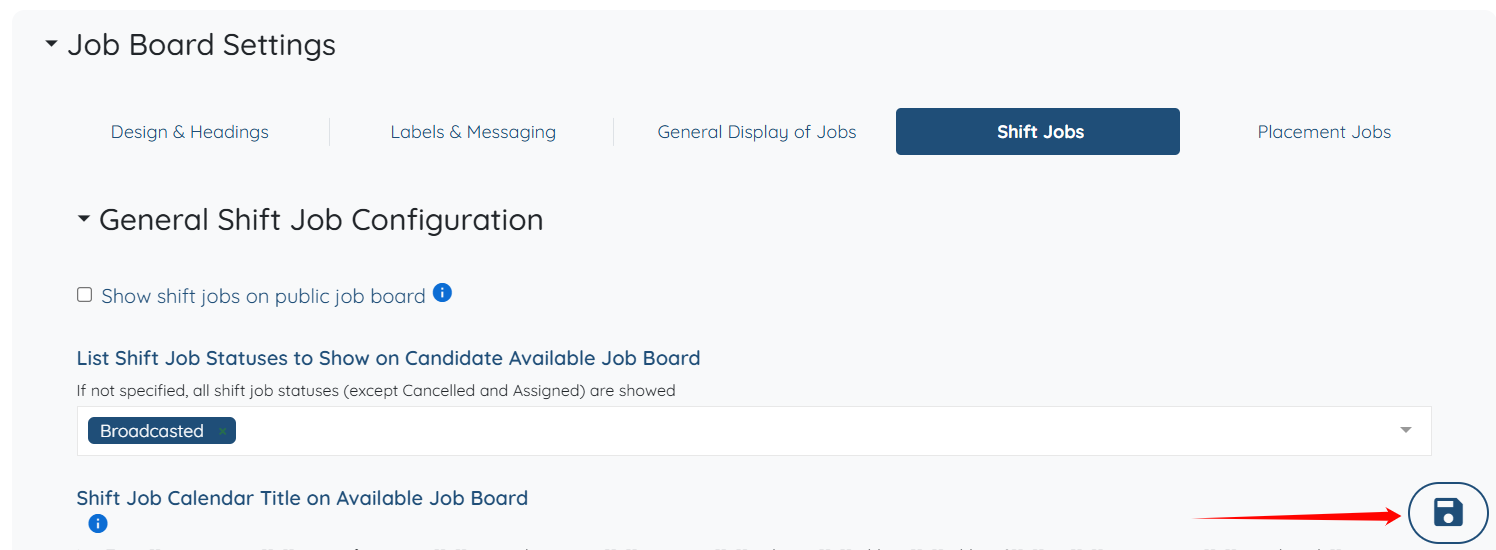Click 'Shift Job Calendar Title on Available Job Board' label
This screenshot has width=1496, height=550.
pos(302,498)
